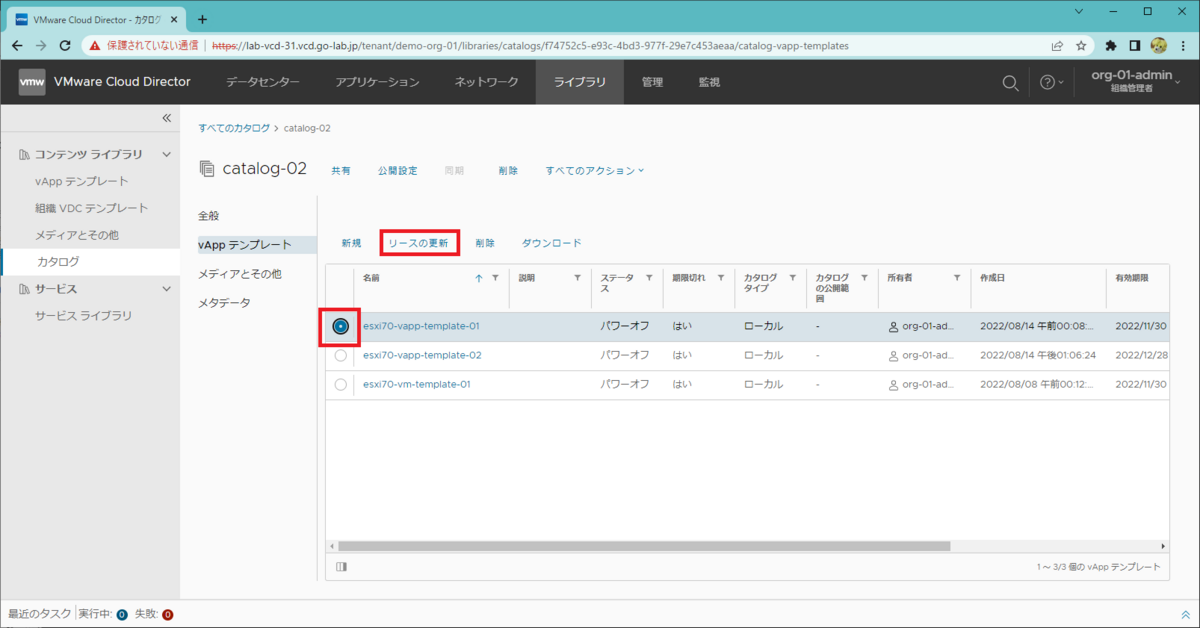Open esxi70-vapp-template-02 link
1200x628 pixels.
(x=422, y=355)
